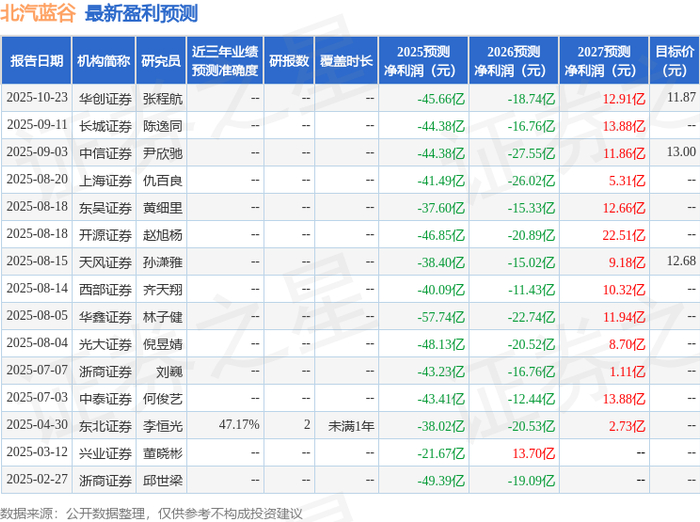
Task: Click institution 兴业证券
Action: click(x=105, y=453)
